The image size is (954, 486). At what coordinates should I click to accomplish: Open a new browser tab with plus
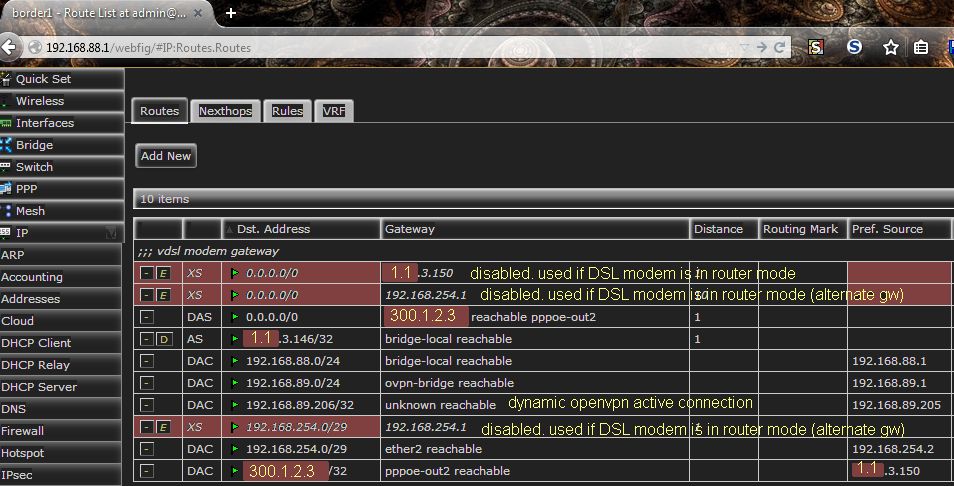pos(231,13)
